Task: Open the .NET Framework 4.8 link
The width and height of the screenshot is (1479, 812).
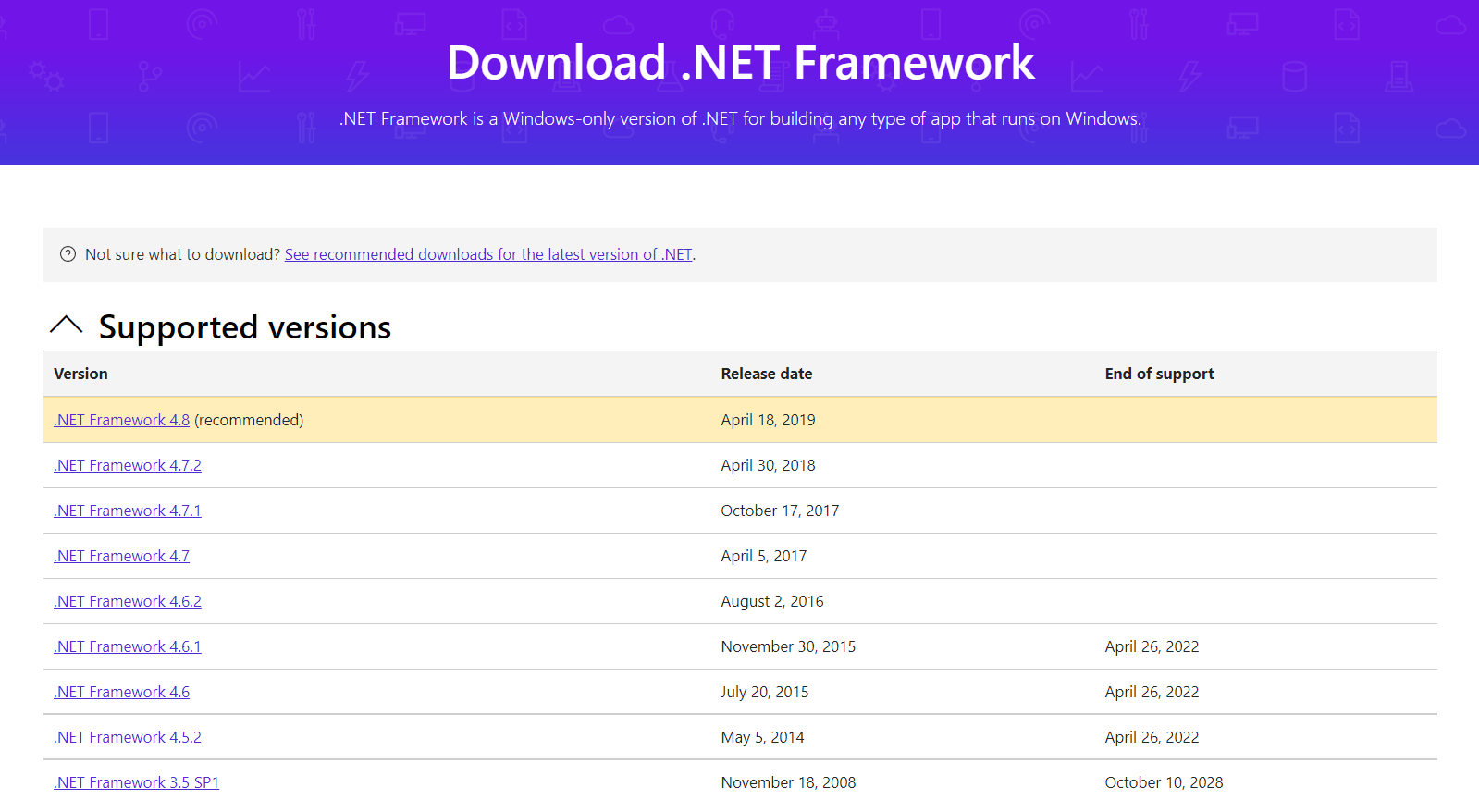Action: point(121,420)
